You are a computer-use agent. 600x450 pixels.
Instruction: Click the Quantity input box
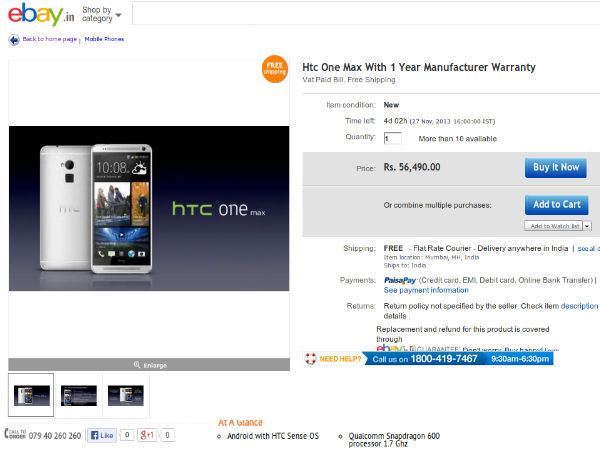[x=393, y=139]
